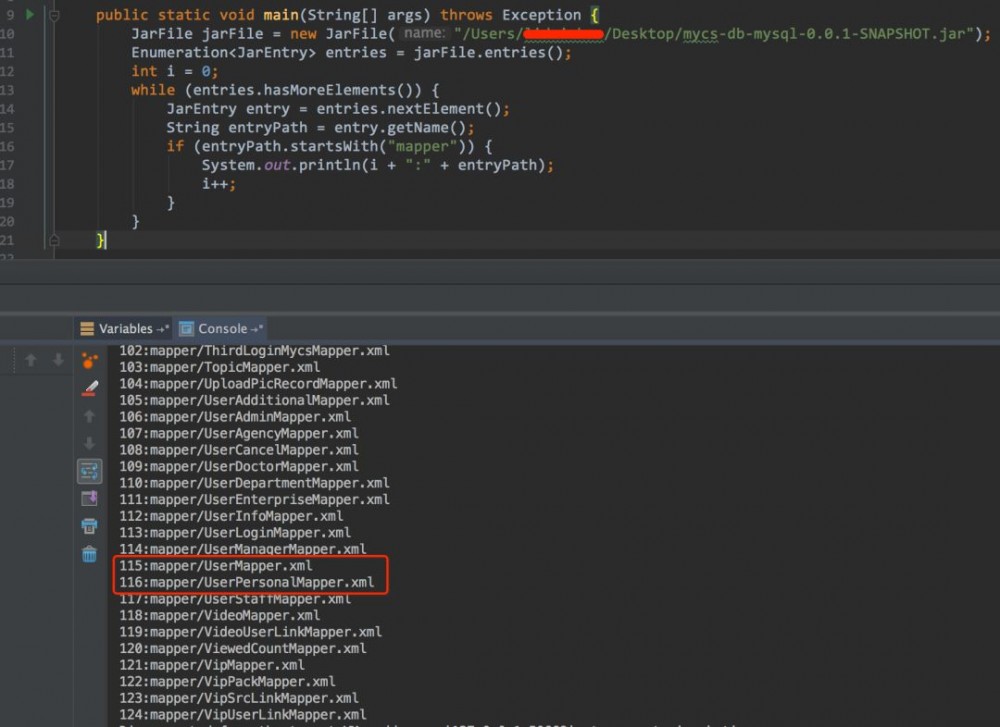Viewport: 1000px width, 727px height.
Task: Click console line 116 UserPersonalMapper.xml
Action: pos(246,583)
